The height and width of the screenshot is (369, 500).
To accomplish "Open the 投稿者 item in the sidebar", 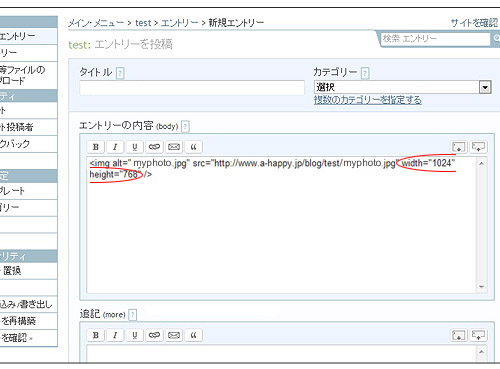I will [x=28, y=127].
